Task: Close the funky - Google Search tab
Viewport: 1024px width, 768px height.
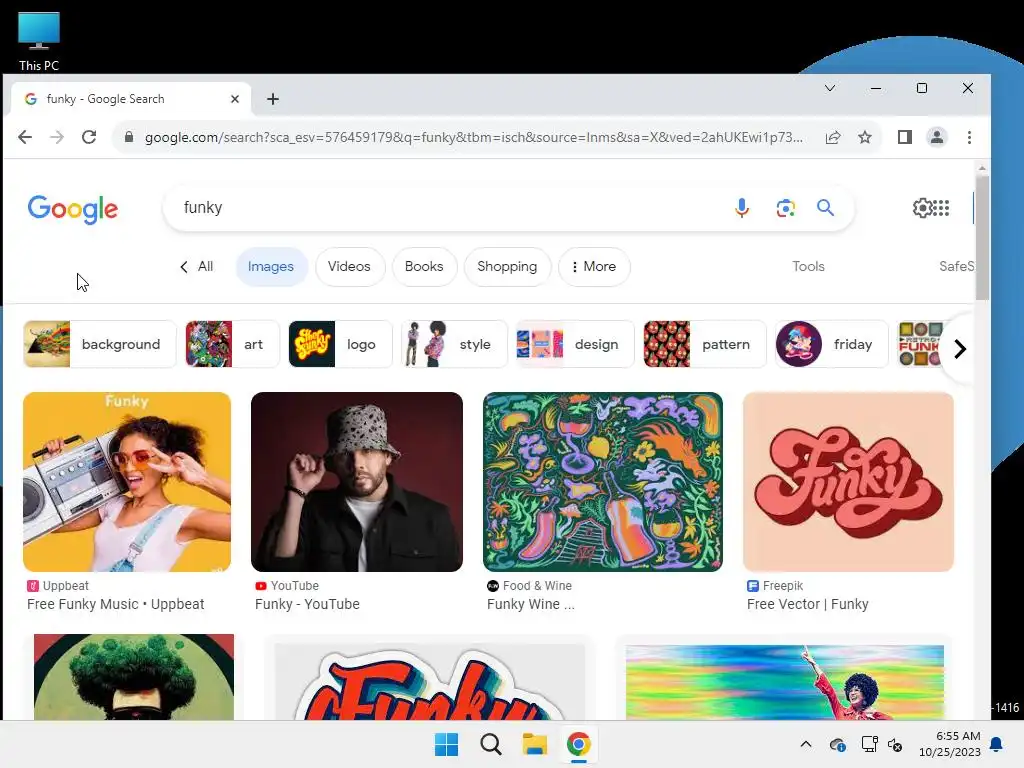Action: [235, 99]
